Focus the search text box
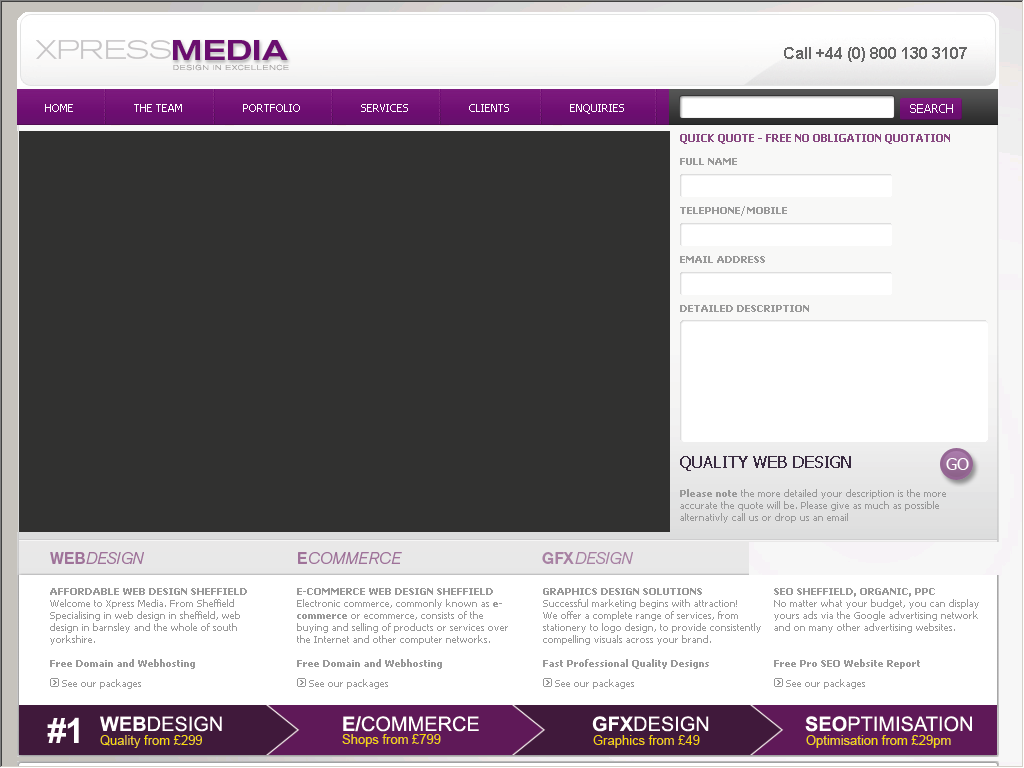The width and height of the screenshot is (1024, 768). tap(786, 107)
